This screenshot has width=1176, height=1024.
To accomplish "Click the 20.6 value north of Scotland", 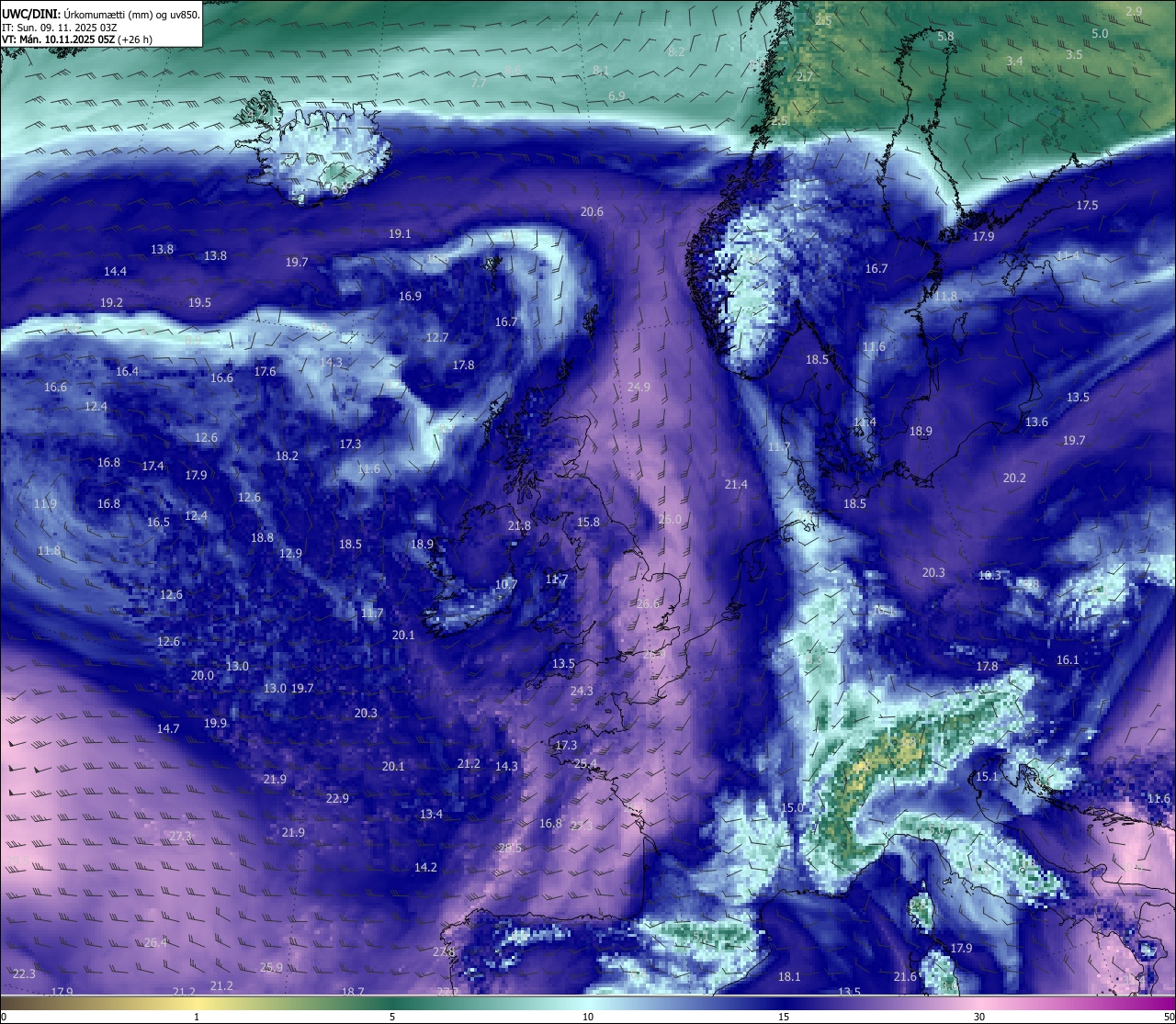I will [592, 211].
